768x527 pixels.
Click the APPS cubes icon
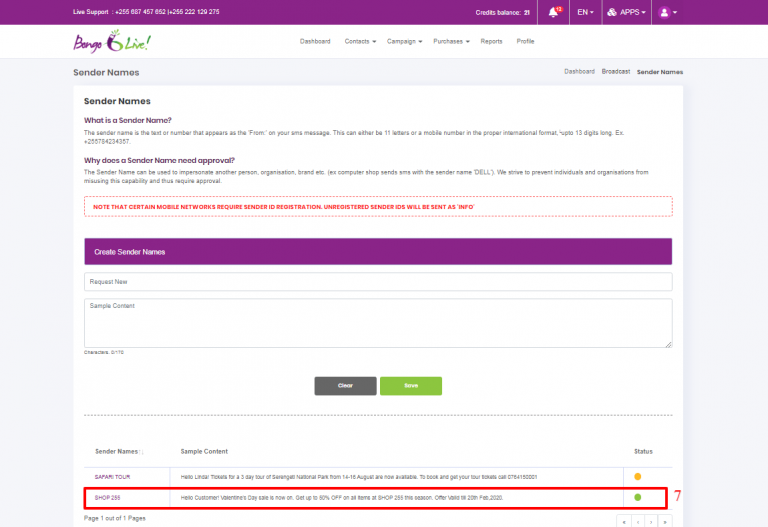pyautogui.click(x=611, y=12)
